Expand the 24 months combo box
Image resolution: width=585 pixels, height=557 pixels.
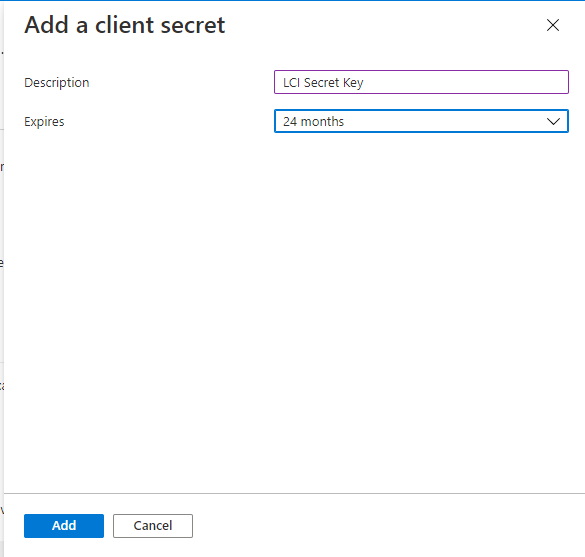point(421,121)
